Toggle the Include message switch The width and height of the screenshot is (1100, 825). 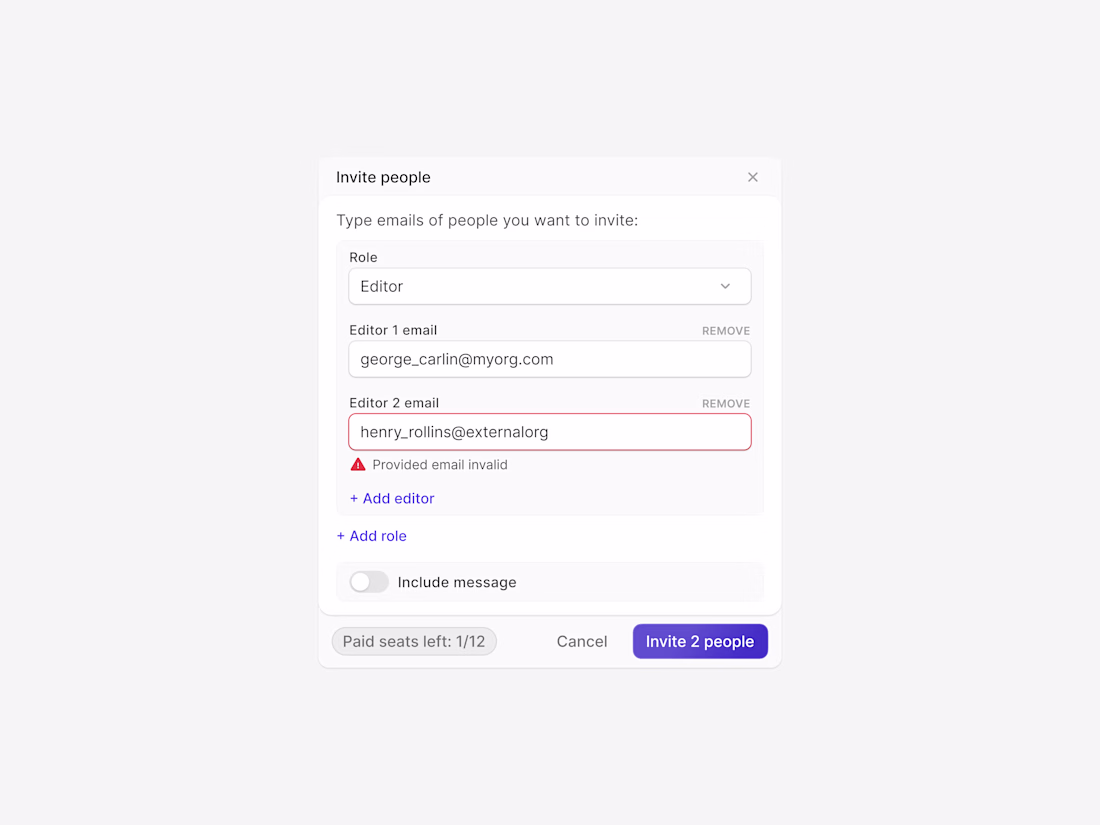tap(369, 582)
